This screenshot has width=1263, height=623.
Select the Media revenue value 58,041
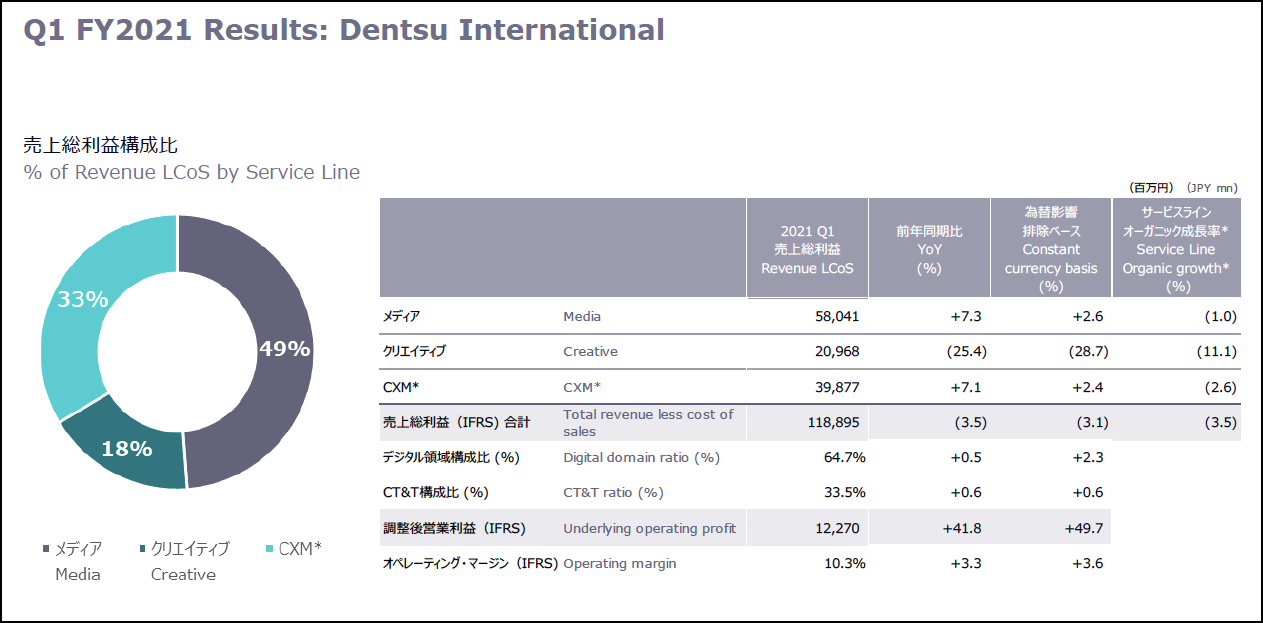point(835,316)
